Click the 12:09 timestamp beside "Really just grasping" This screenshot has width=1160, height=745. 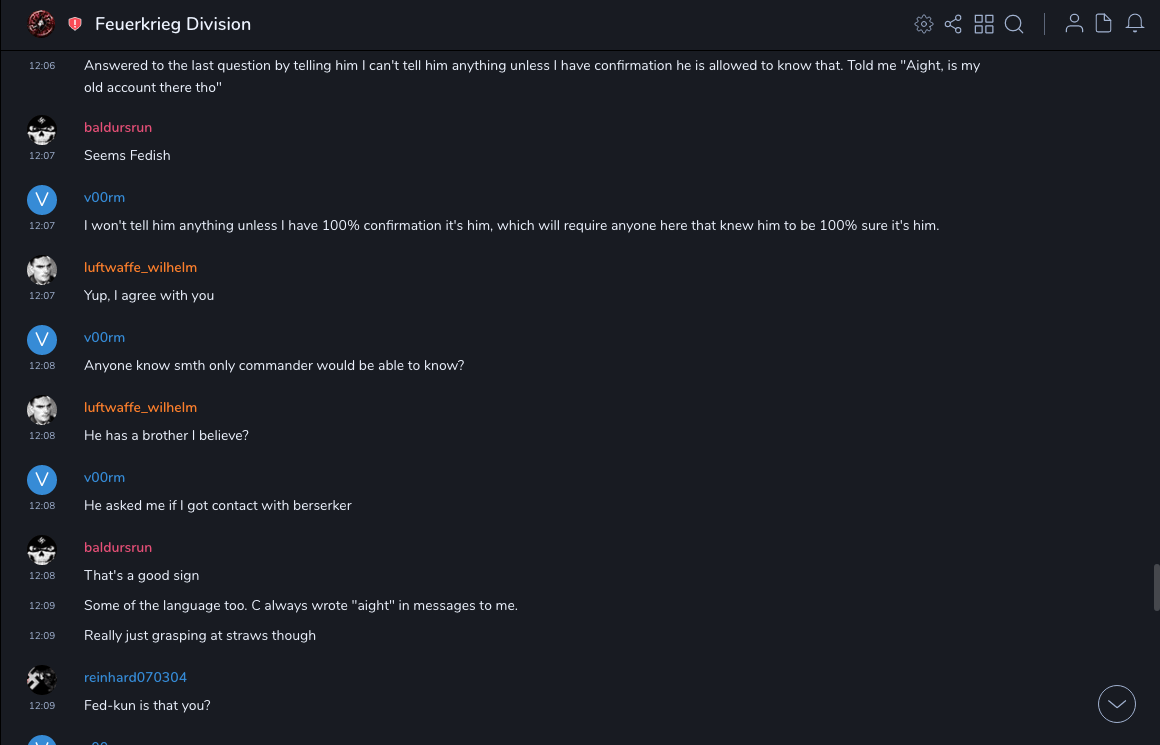click(x=42, y=635)
